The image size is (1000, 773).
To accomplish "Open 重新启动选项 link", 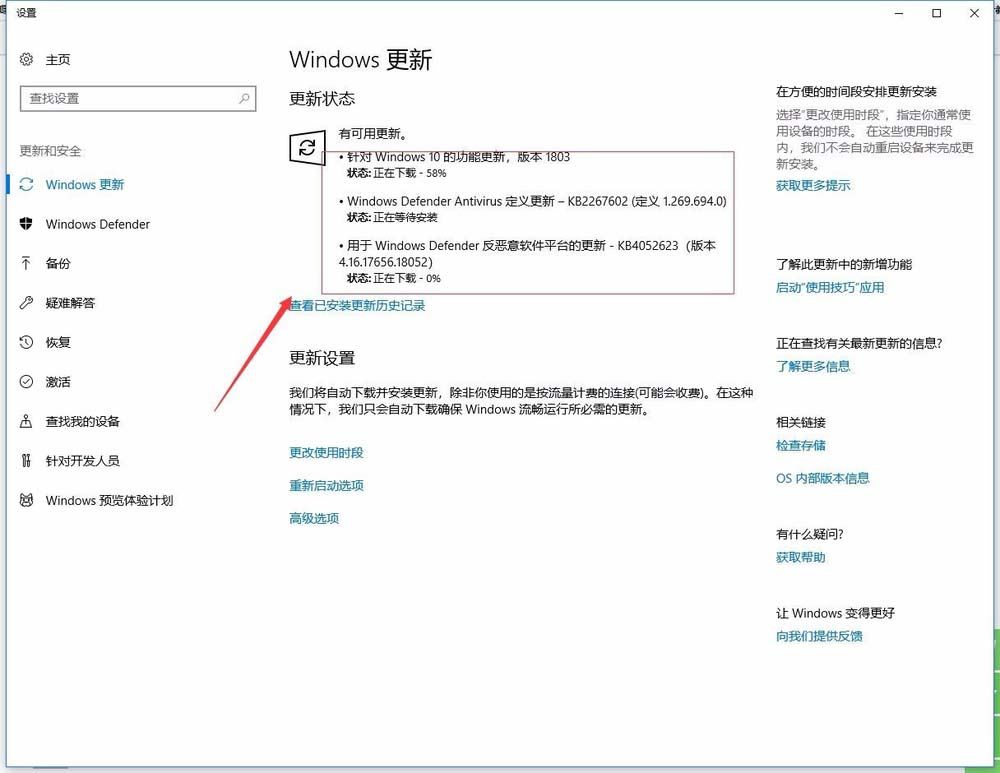I will click(326, 486).
